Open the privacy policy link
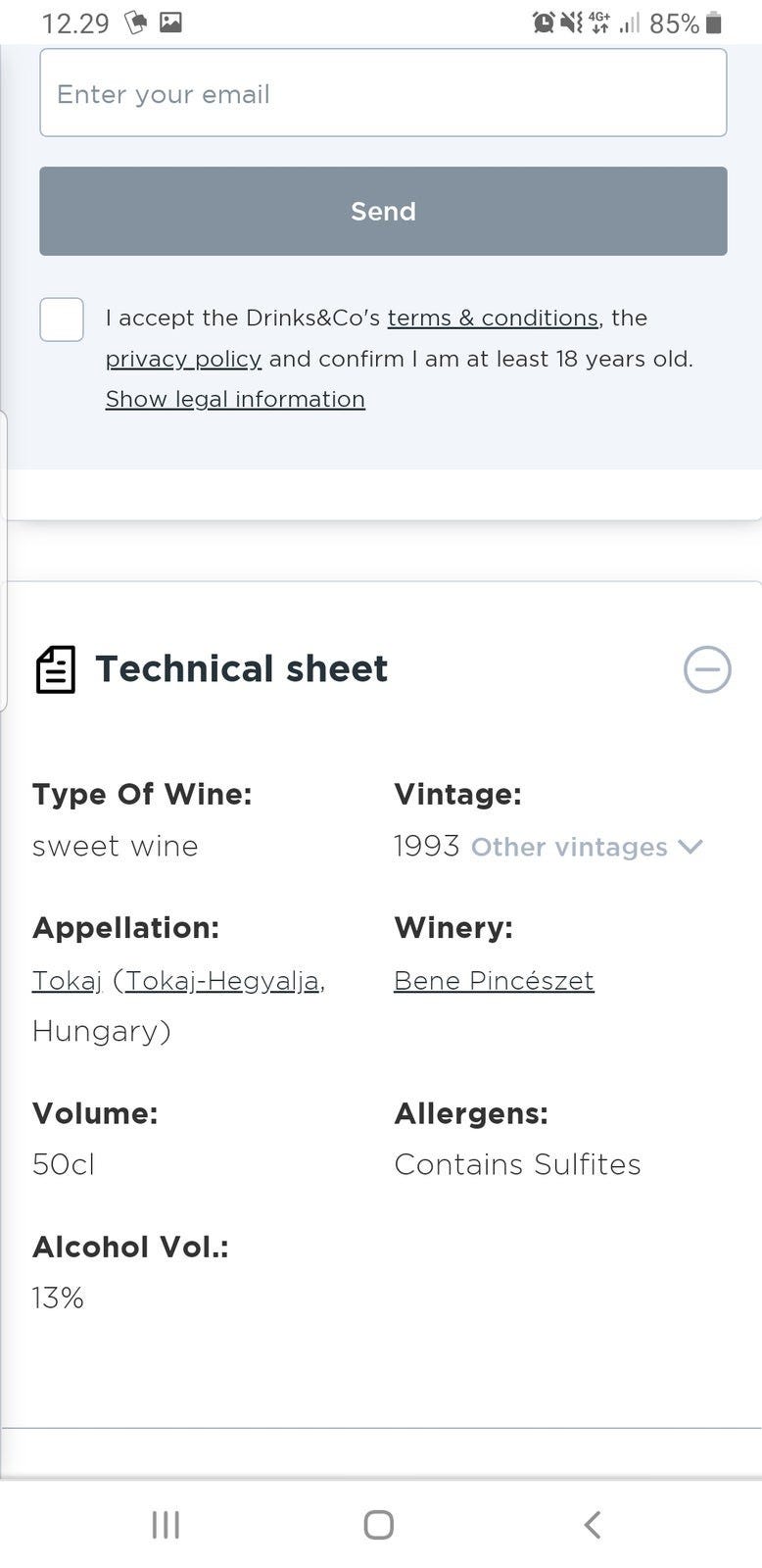Image resolution: width=762 pixels, height=1568 pixels. point(183,359)
